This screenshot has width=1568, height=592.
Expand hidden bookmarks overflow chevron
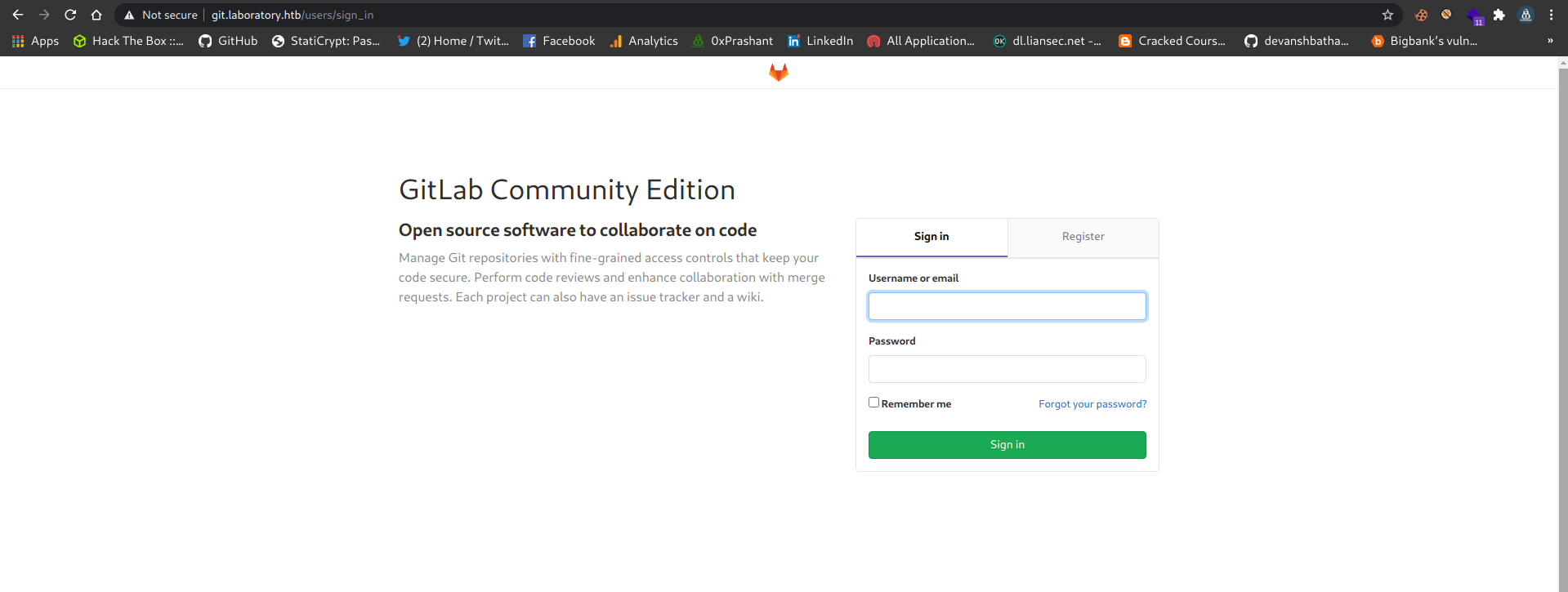(x=1550, y=41)
